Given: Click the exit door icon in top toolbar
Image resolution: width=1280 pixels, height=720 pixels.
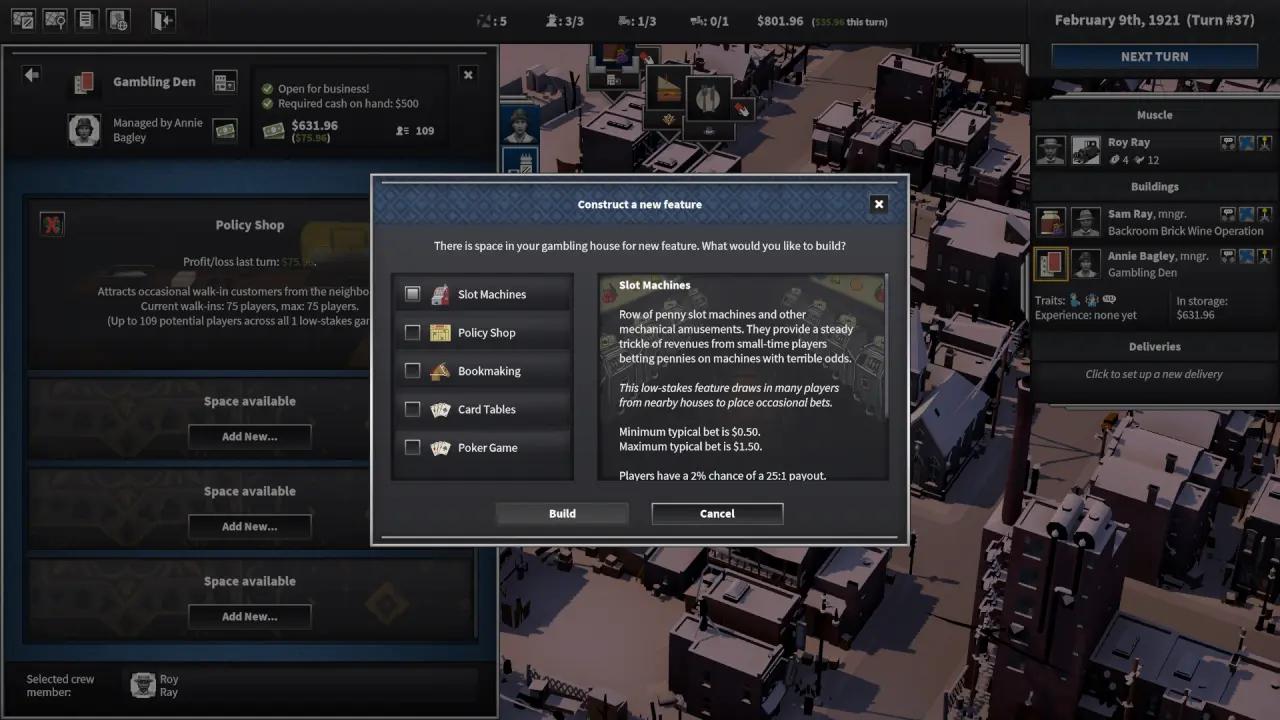Looking at the screenshot, I should pyautogui.click(x=162, y=20).
